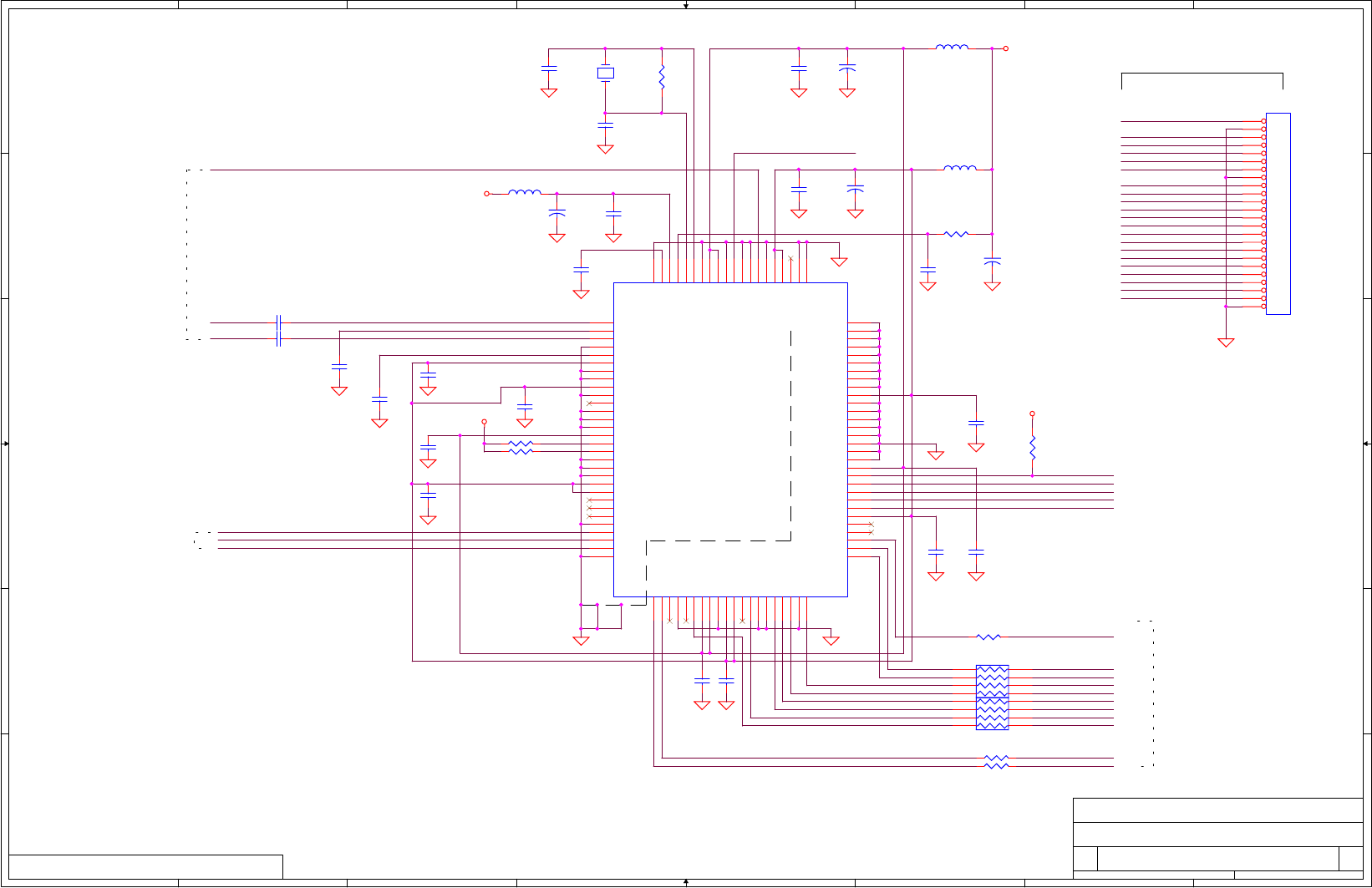This screenshot has height=888, width=1372.
Task: Click the bottom pair of series resistors
Action: (996, 762)
